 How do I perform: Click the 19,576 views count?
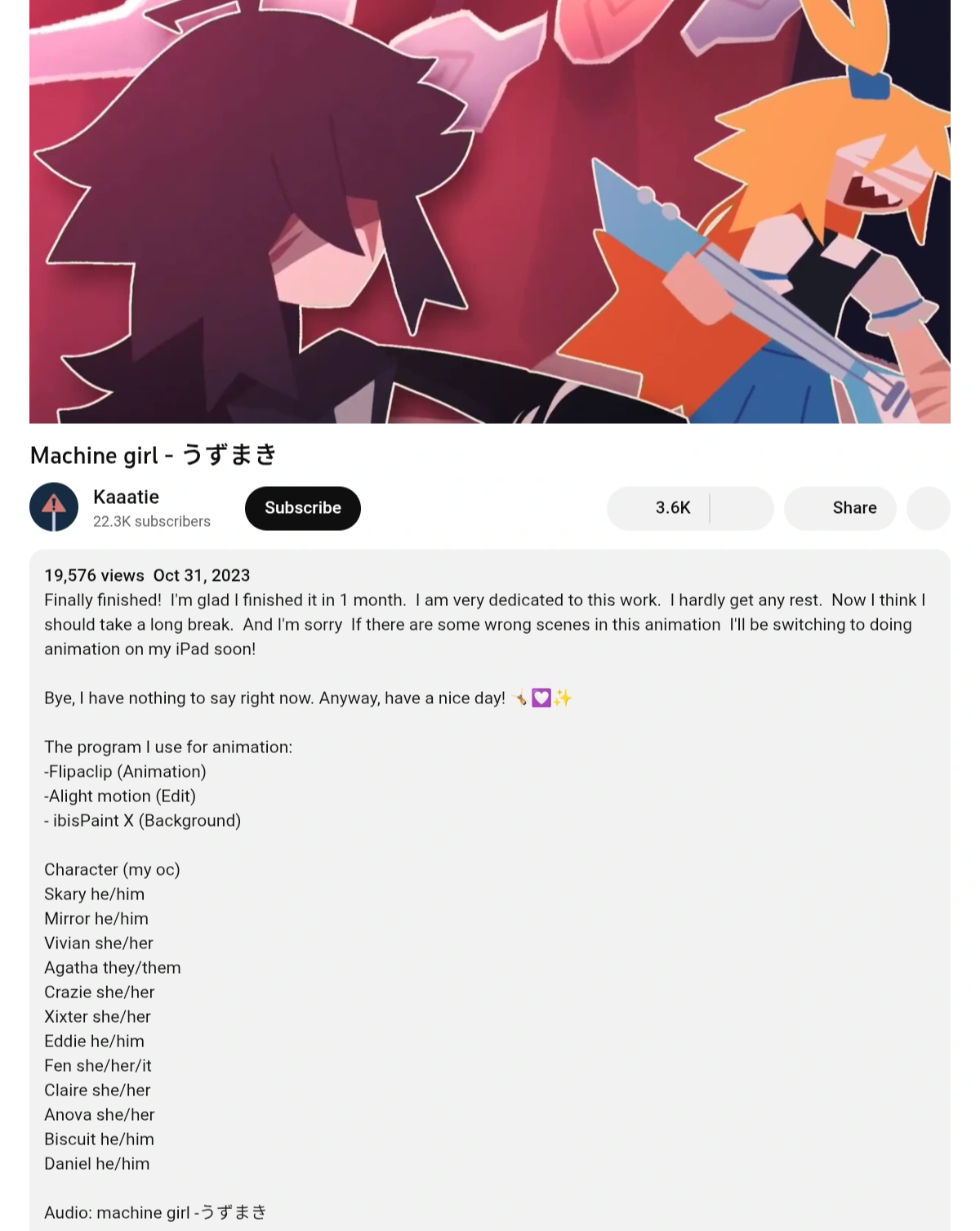point(94,575)
